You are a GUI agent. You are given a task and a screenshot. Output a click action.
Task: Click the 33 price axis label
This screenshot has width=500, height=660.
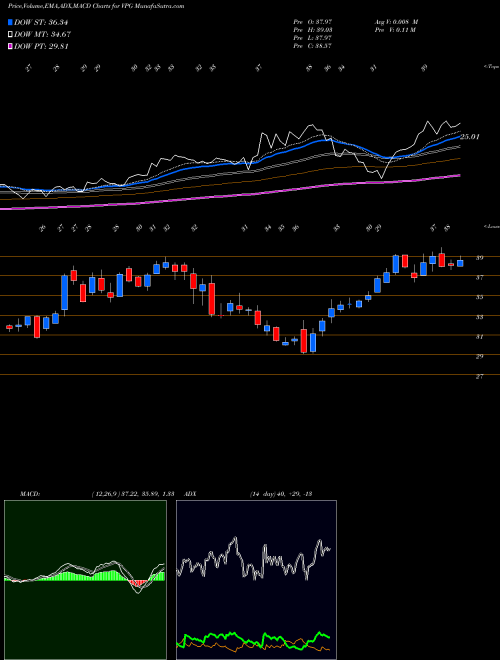(479, 317)
